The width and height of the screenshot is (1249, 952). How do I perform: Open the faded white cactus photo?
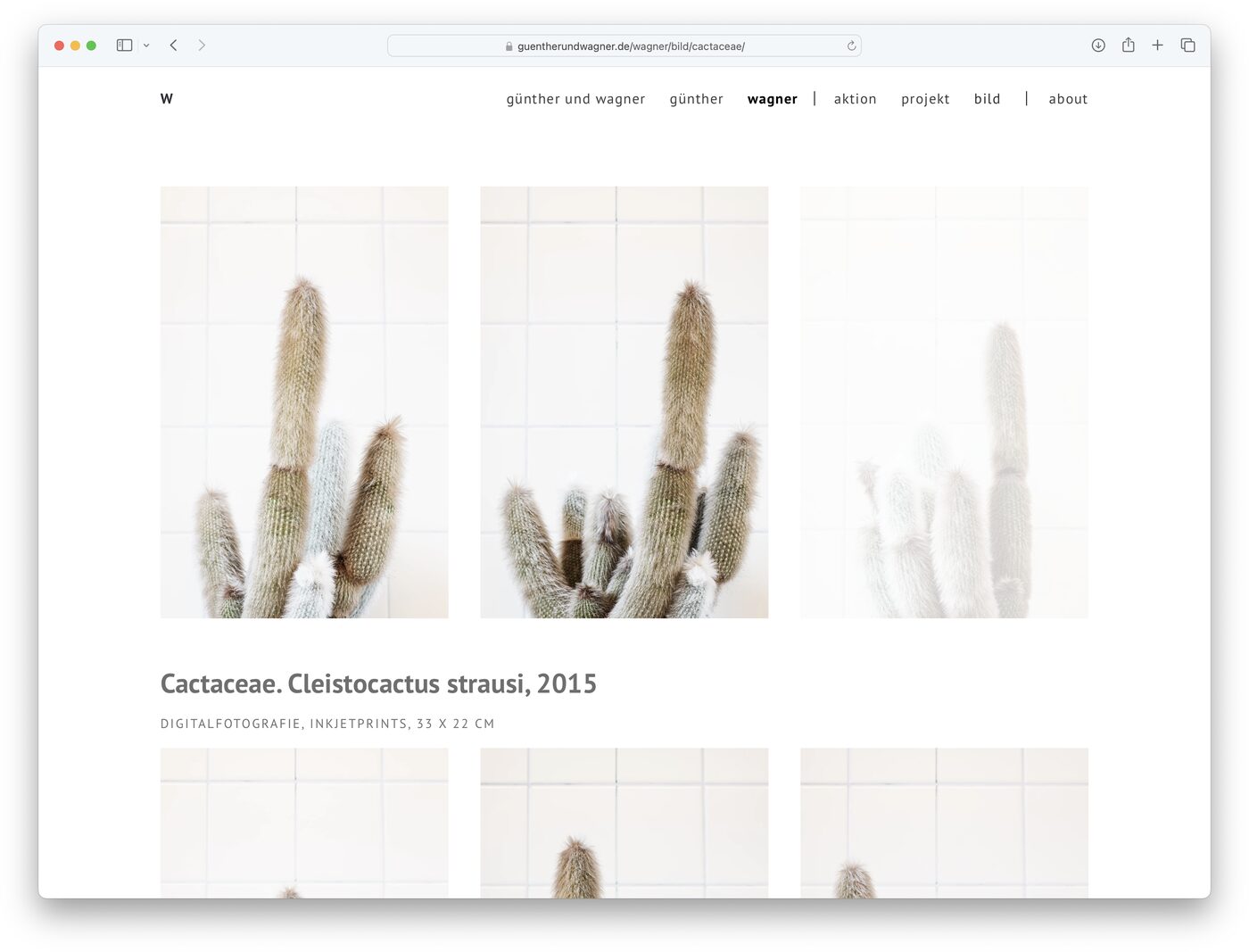pos(944,402)
